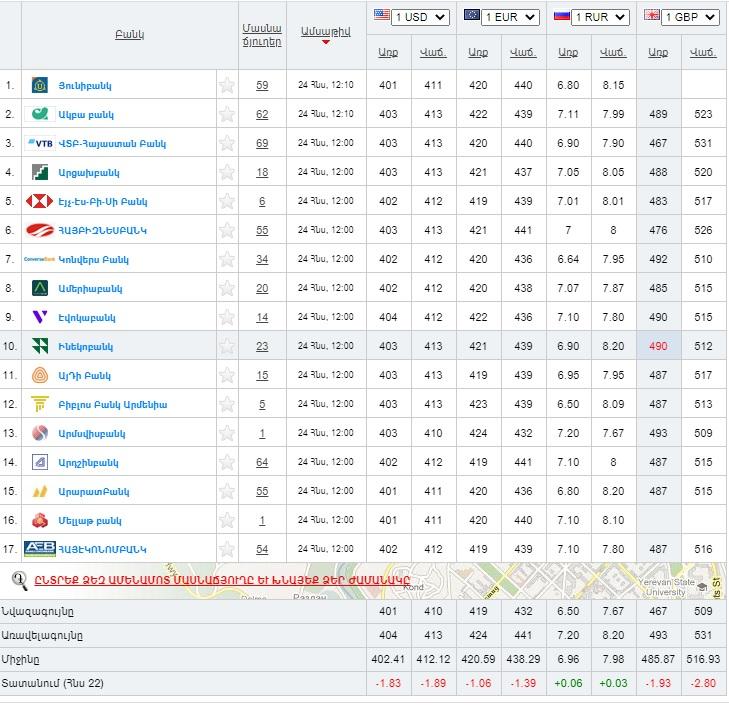Click branch count 69 for VTB bank
Screen dimensions: 729x707
[x=262, y=144]
